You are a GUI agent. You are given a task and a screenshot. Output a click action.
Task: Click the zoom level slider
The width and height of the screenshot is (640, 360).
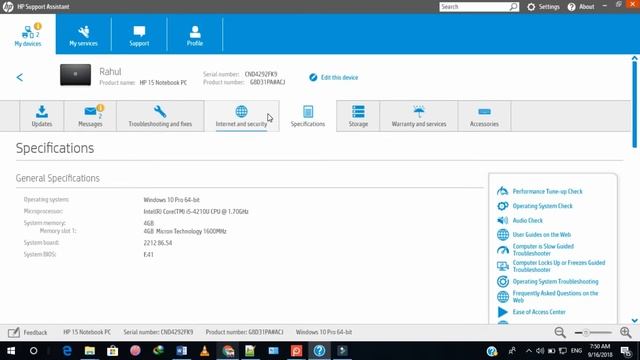point(593,333)
